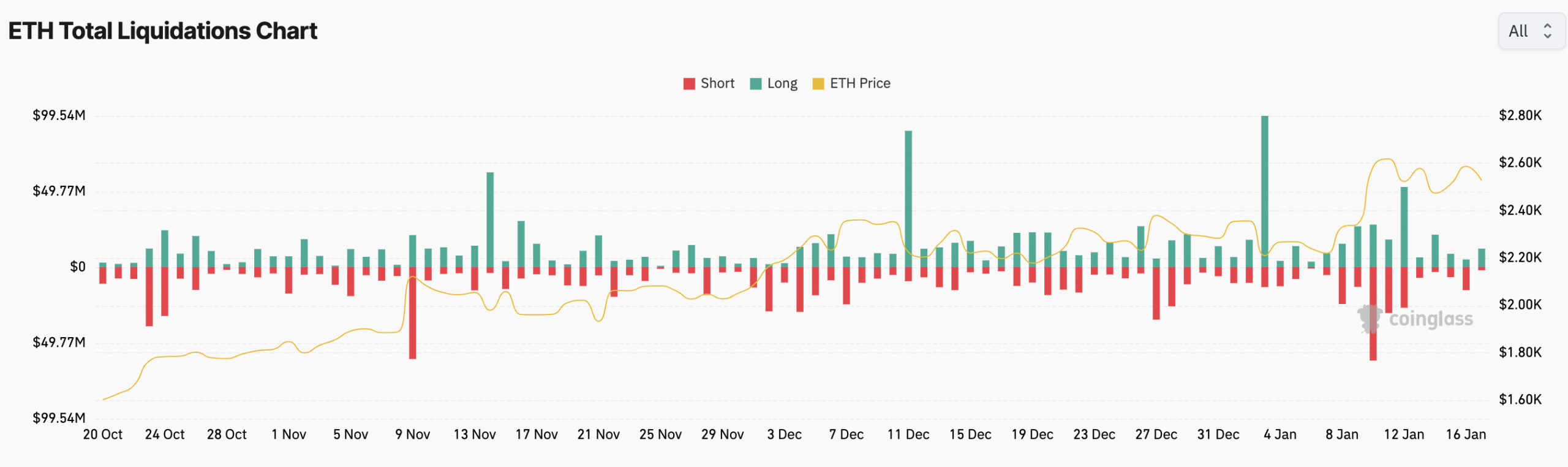This screenshot has width=1568, height=467.
Task: Click the 16 Jan date axis label
Action: click(1466, 435)
